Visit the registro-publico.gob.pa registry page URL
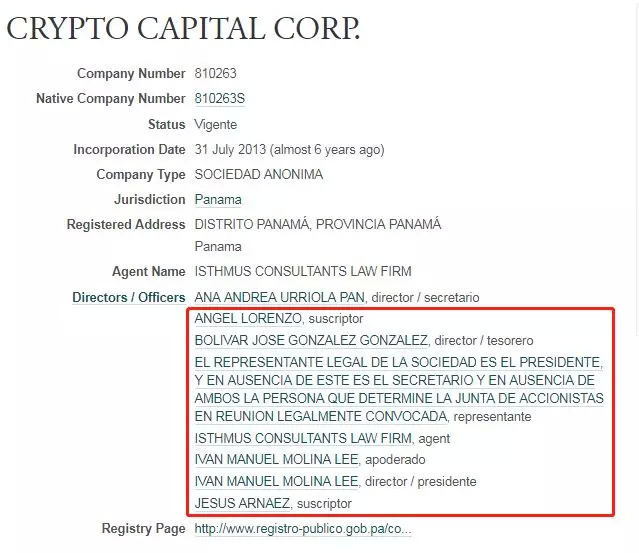 [303, 529]
